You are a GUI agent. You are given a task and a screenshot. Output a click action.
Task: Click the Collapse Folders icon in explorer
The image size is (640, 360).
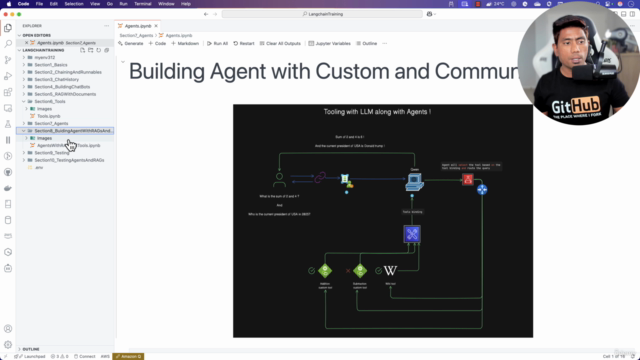pos(107,50)
